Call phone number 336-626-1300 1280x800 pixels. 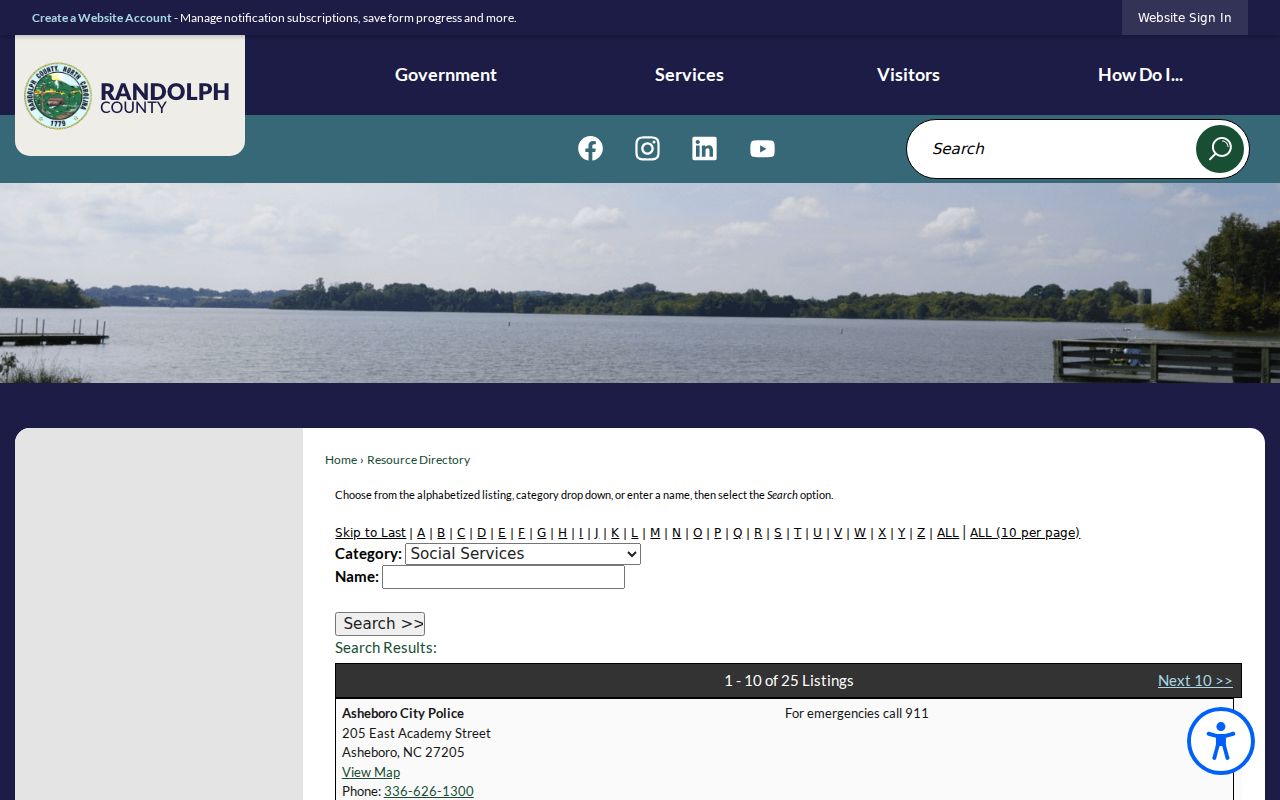point(429,791)
